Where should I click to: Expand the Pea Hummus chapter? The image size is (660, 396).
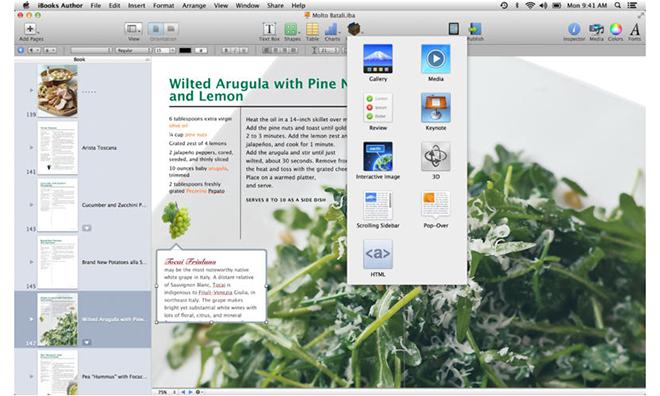click(x=31, y=376)
